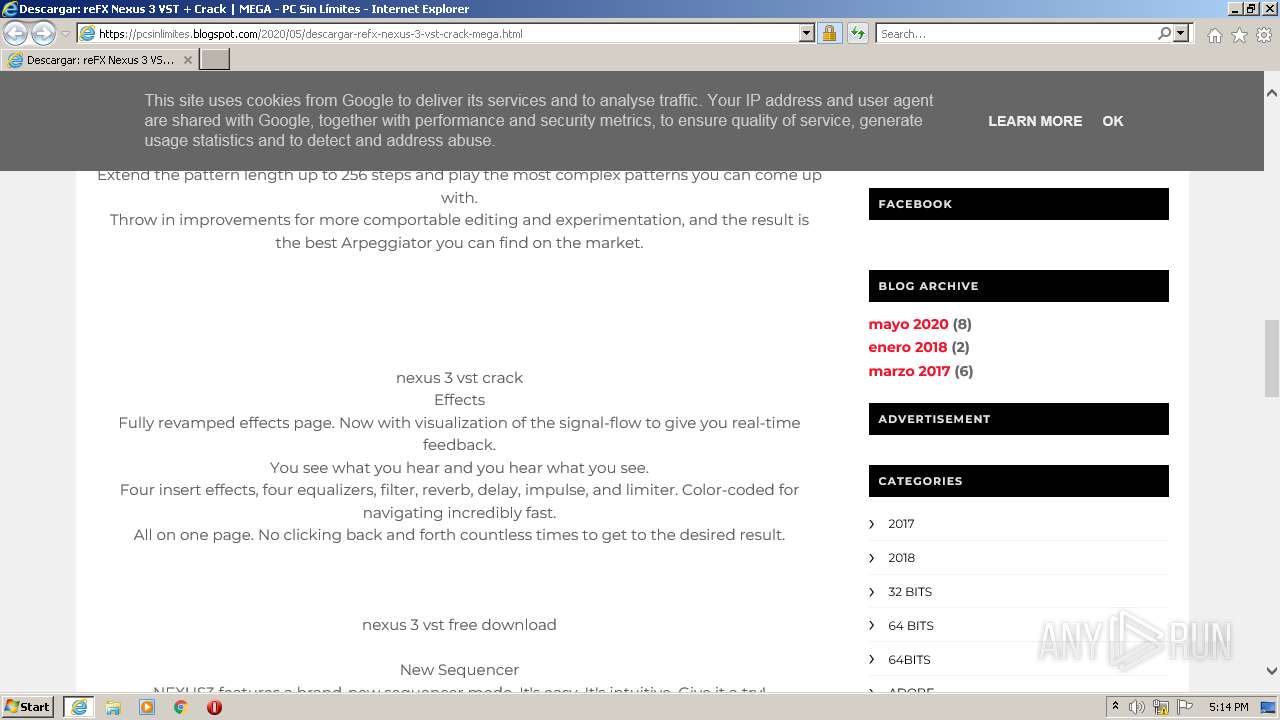This screenshot has width=1280, height=720.
Task: Click the ADVERTISEMENT header
Action: (1018, 419)
